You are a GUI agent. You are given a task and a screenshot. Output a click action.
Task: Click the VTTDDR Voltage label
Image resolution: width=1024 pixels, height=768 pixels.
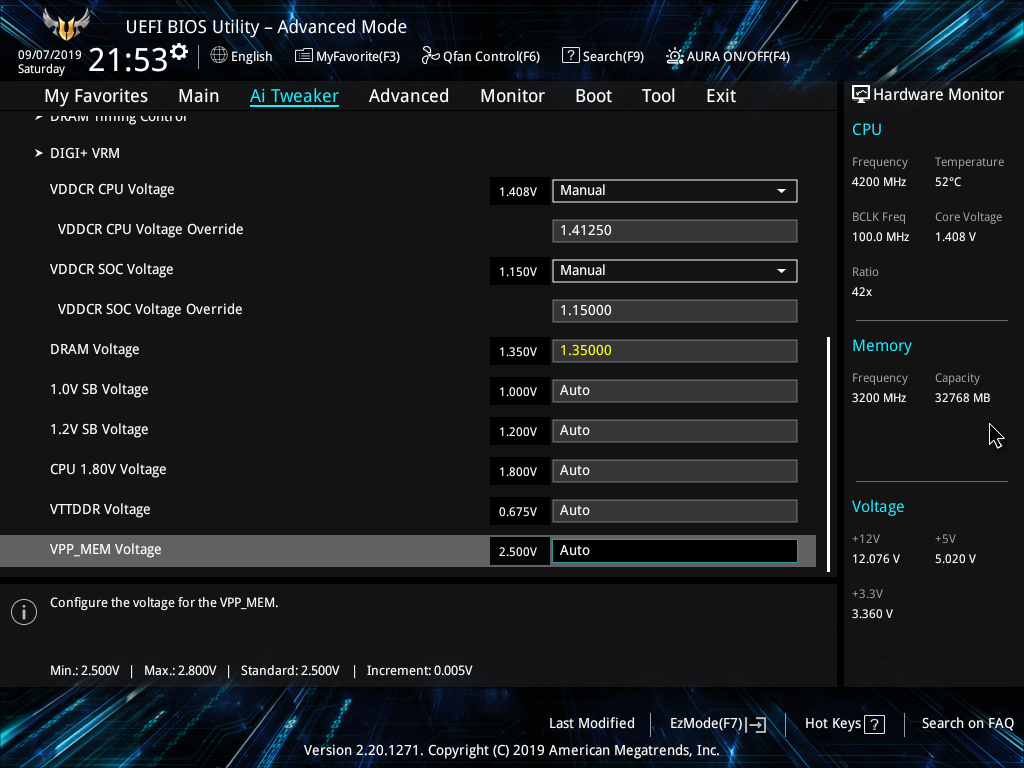[x=100, y=509]
